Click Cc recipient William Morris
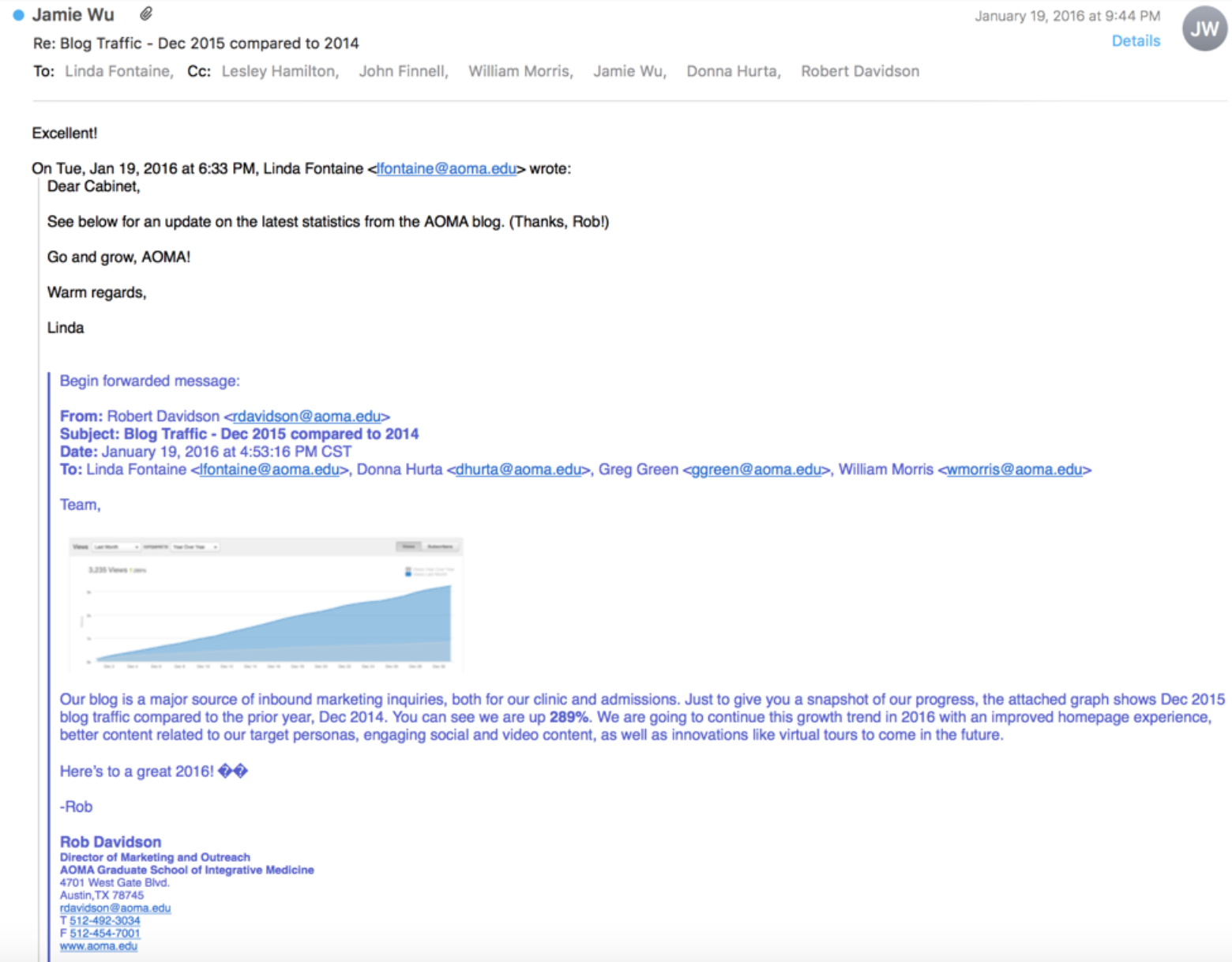 point(520,71)
